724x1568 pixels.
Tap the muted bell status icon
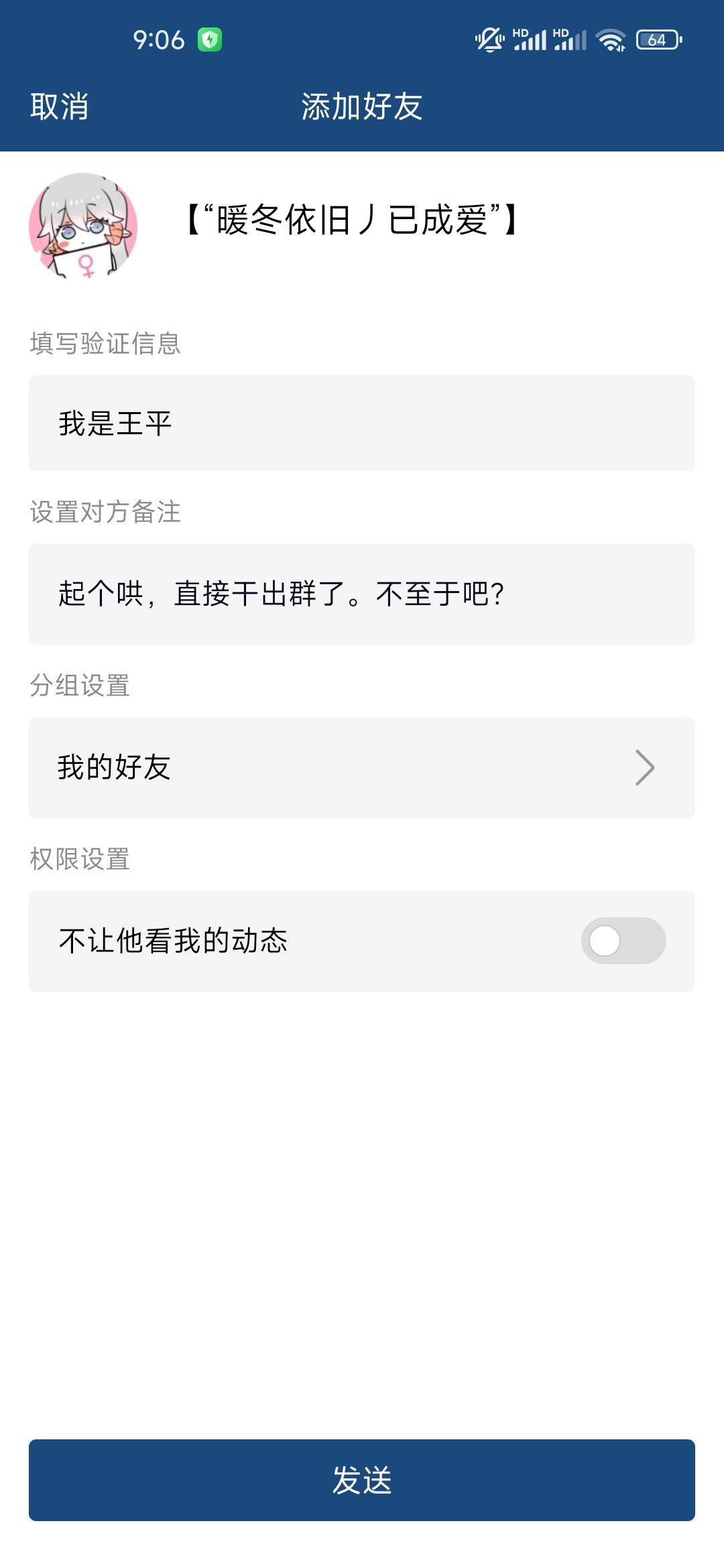[489, 40]
